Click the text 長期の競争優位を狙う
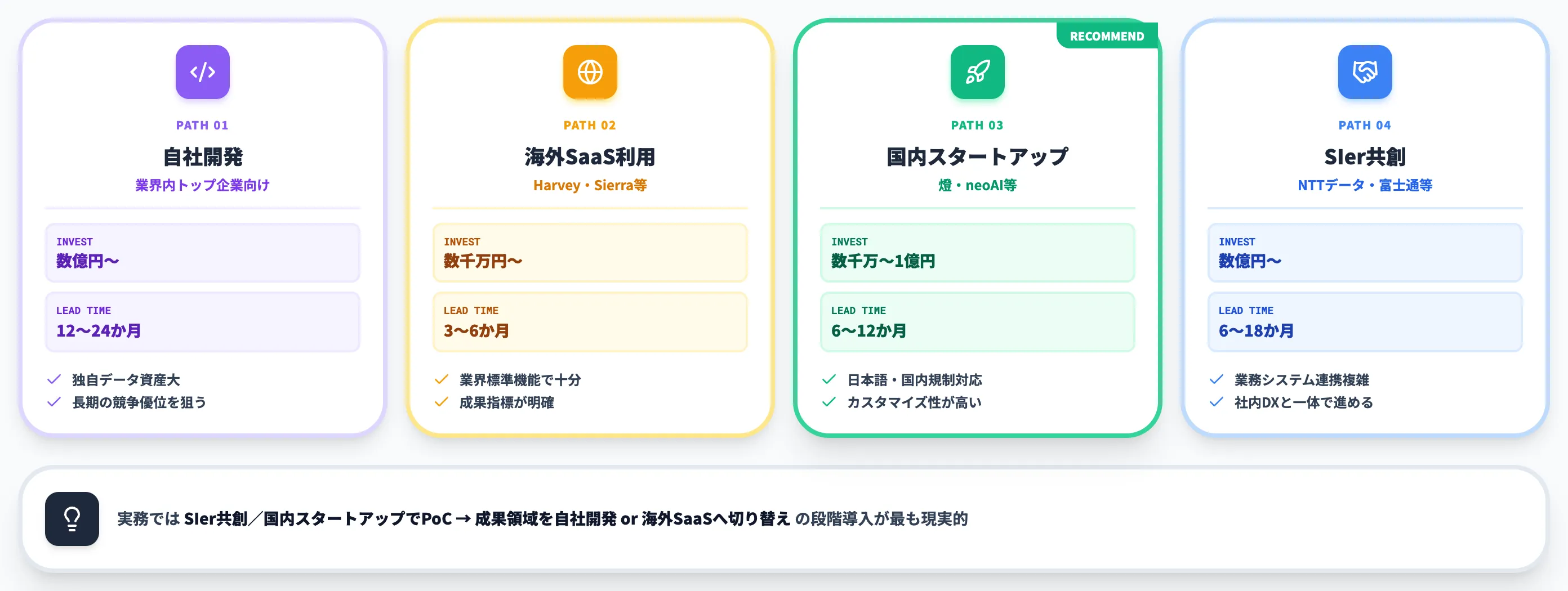 pyautogui.click(x=139, y=402)
